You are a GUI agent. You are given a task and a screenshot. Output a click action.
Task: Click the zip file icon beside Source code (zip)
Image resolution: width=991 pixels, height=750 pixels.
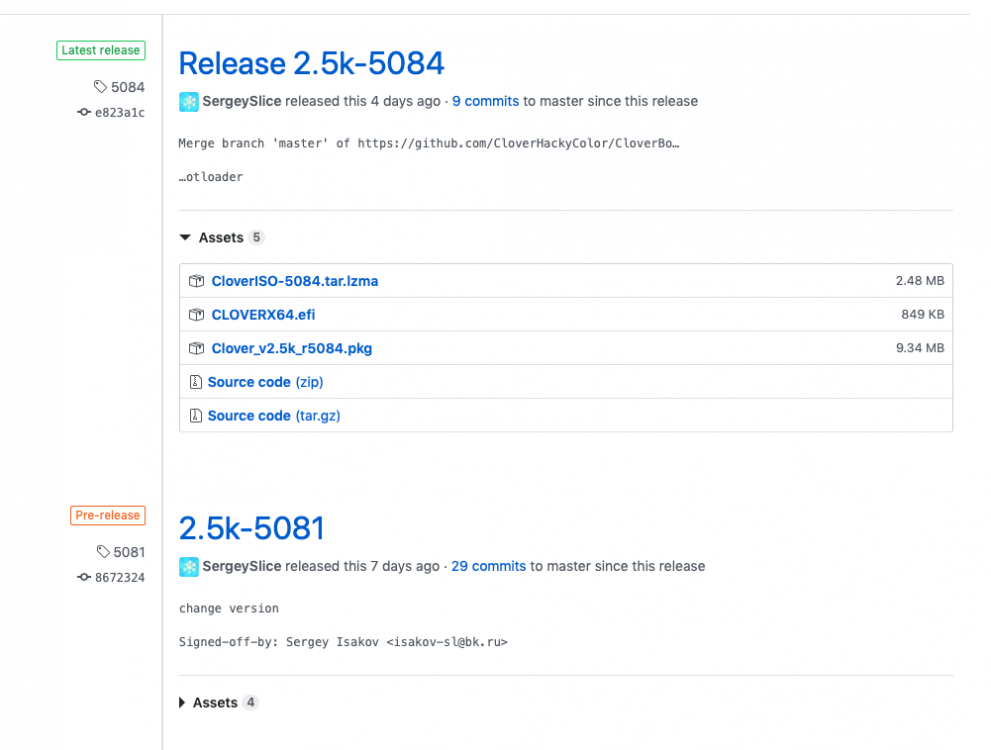pyautogui.click(x=196, y=382)
